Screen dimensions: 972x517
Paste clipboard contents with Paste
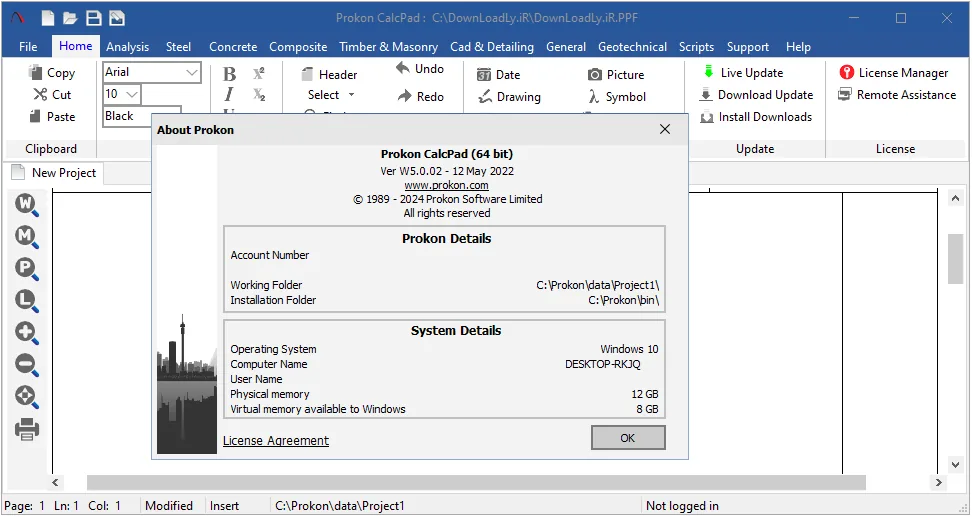click(x=52, y=117)
